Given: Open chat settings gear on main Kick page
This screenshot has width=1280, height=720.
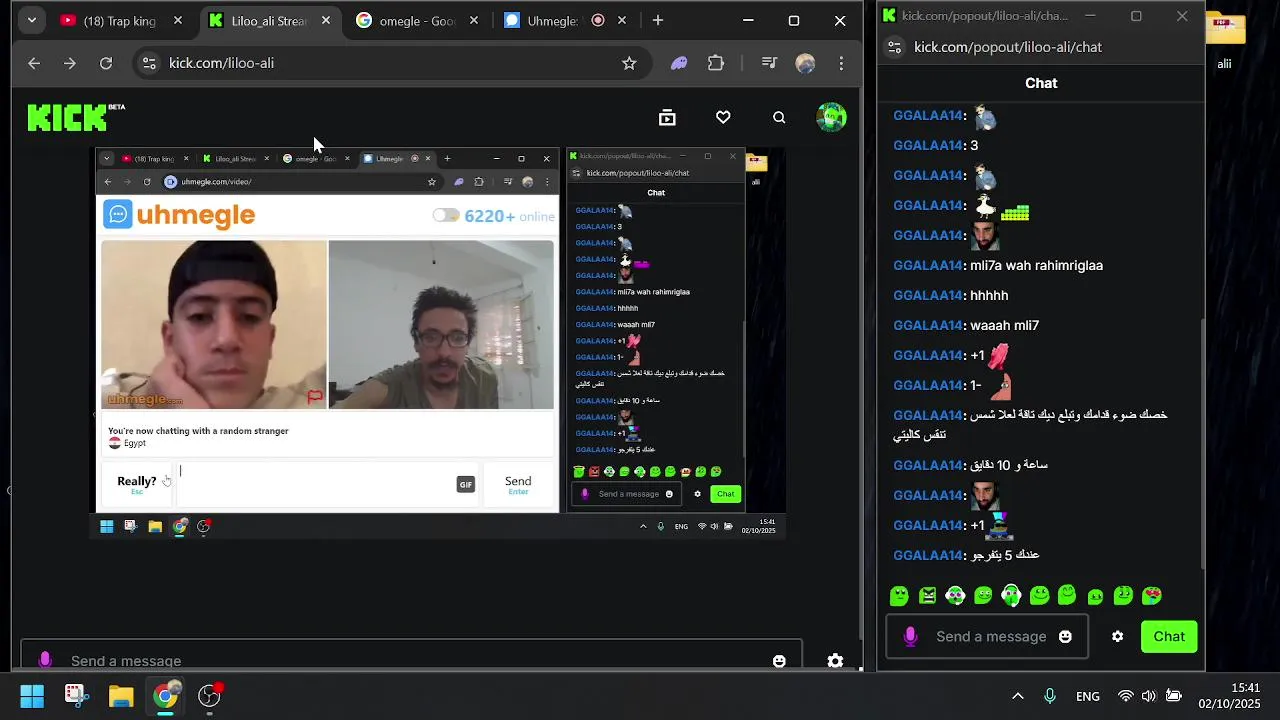Looking at the screenshot, I should [x=835, y=660].
